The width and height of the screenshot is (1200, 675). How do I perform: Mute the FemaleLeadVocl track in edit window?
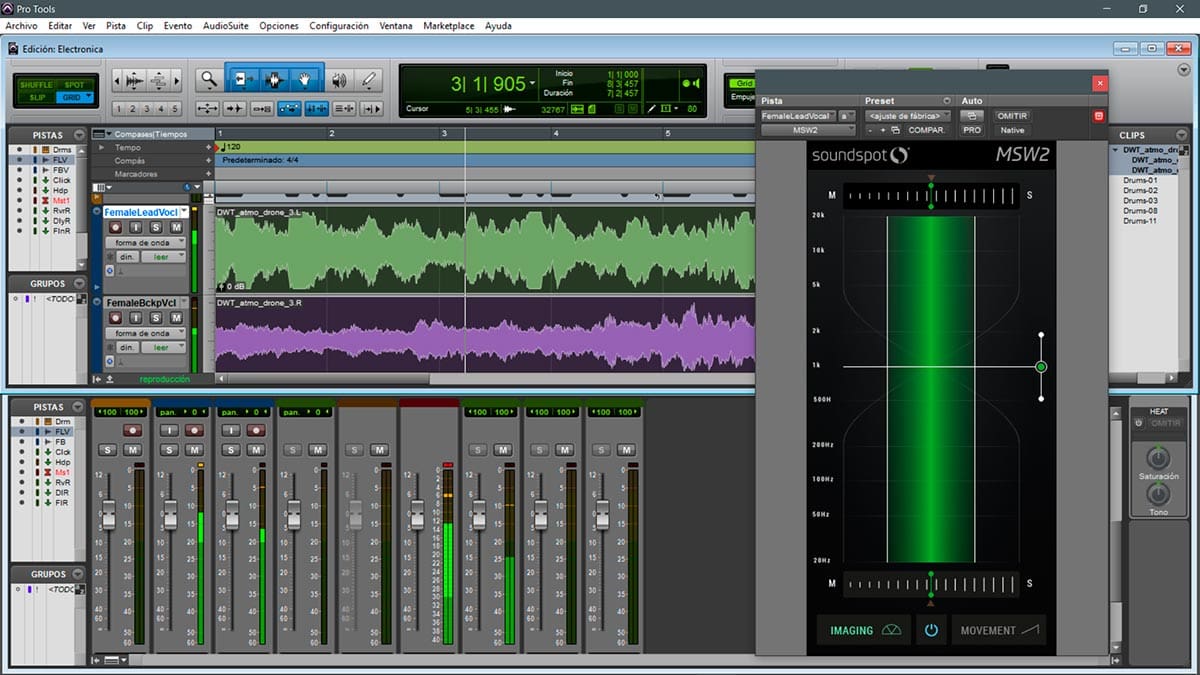(176, 228)
